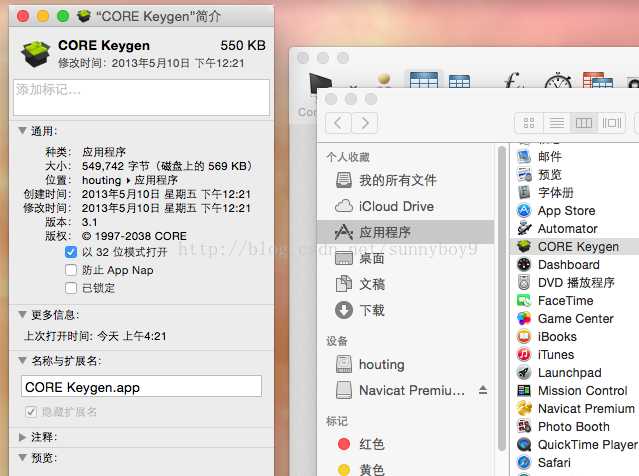Switch Finder to Cover Flow view
639x476 pixels.
point(611,123)
